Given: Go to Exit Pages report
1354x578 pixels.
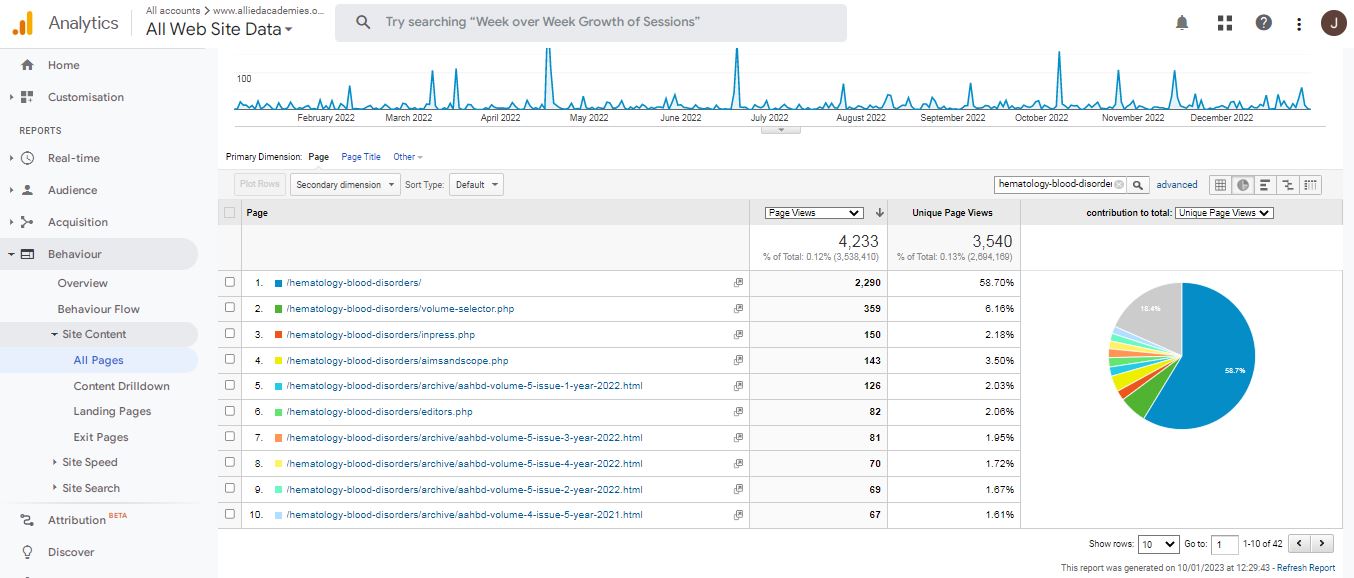Looking at the screenshot, I should (101, 437).
